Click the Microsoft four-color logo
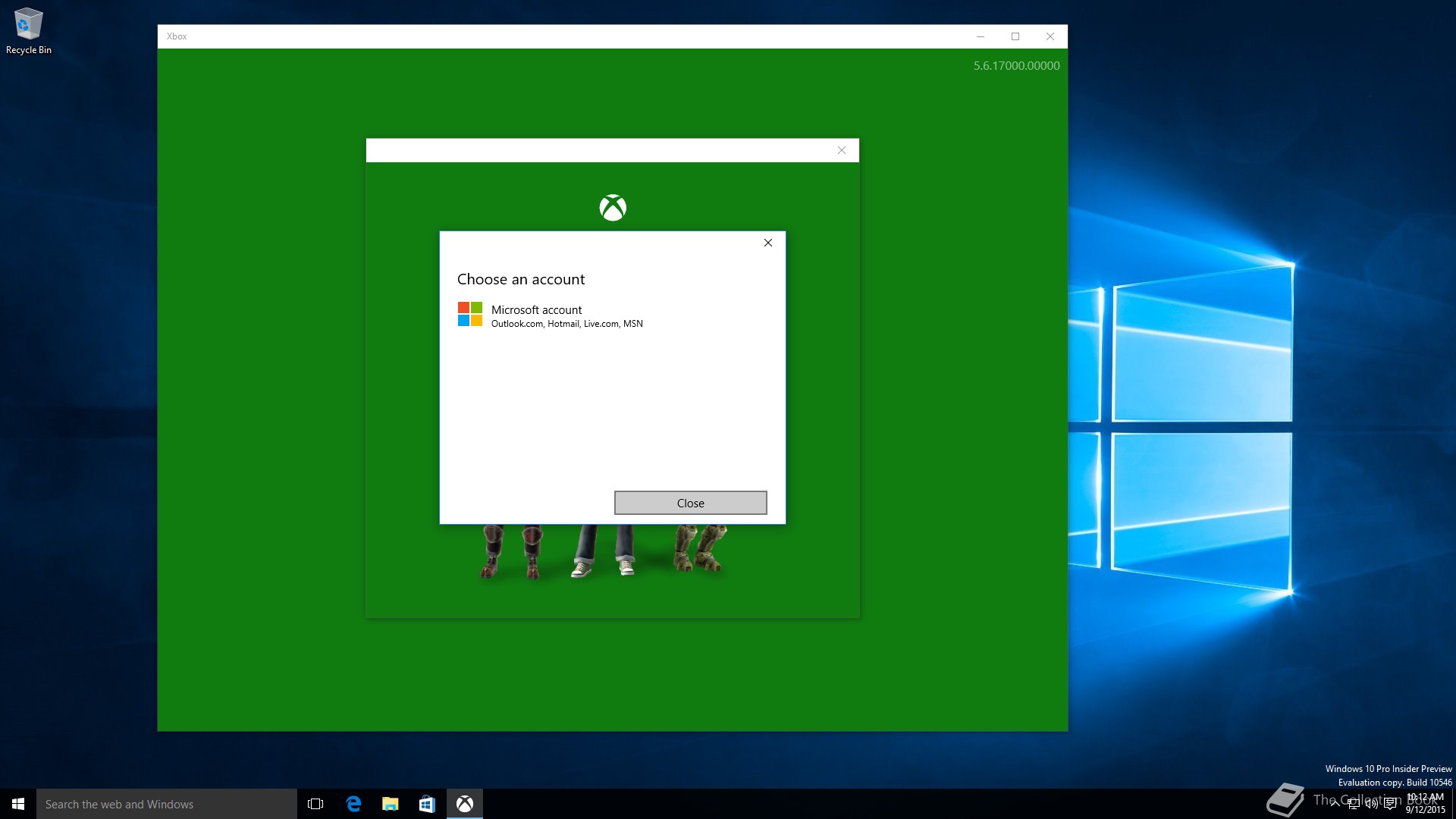Viewport: 1456px width, 819px height. point(470,314)
